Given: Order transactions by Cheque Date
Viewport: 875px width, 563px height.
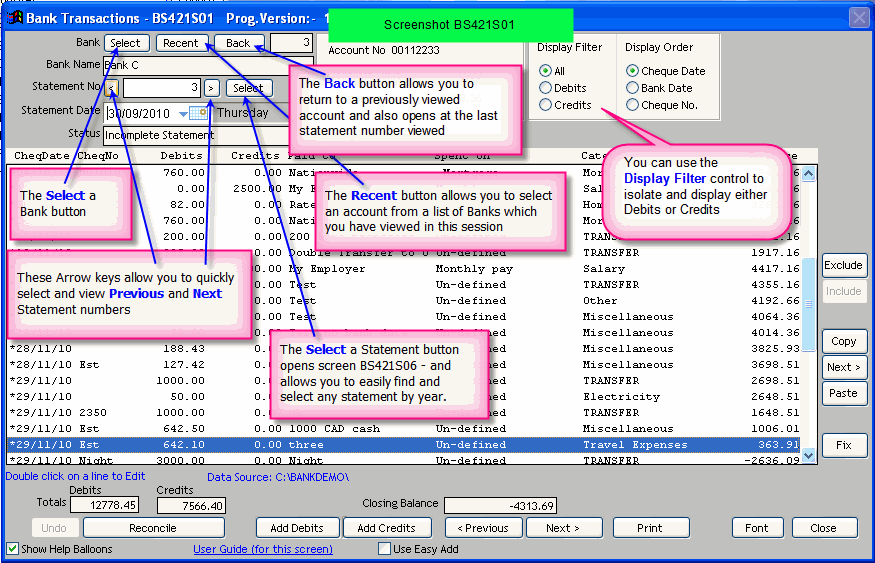Looking at the screenshot, I should click(632, 71).
